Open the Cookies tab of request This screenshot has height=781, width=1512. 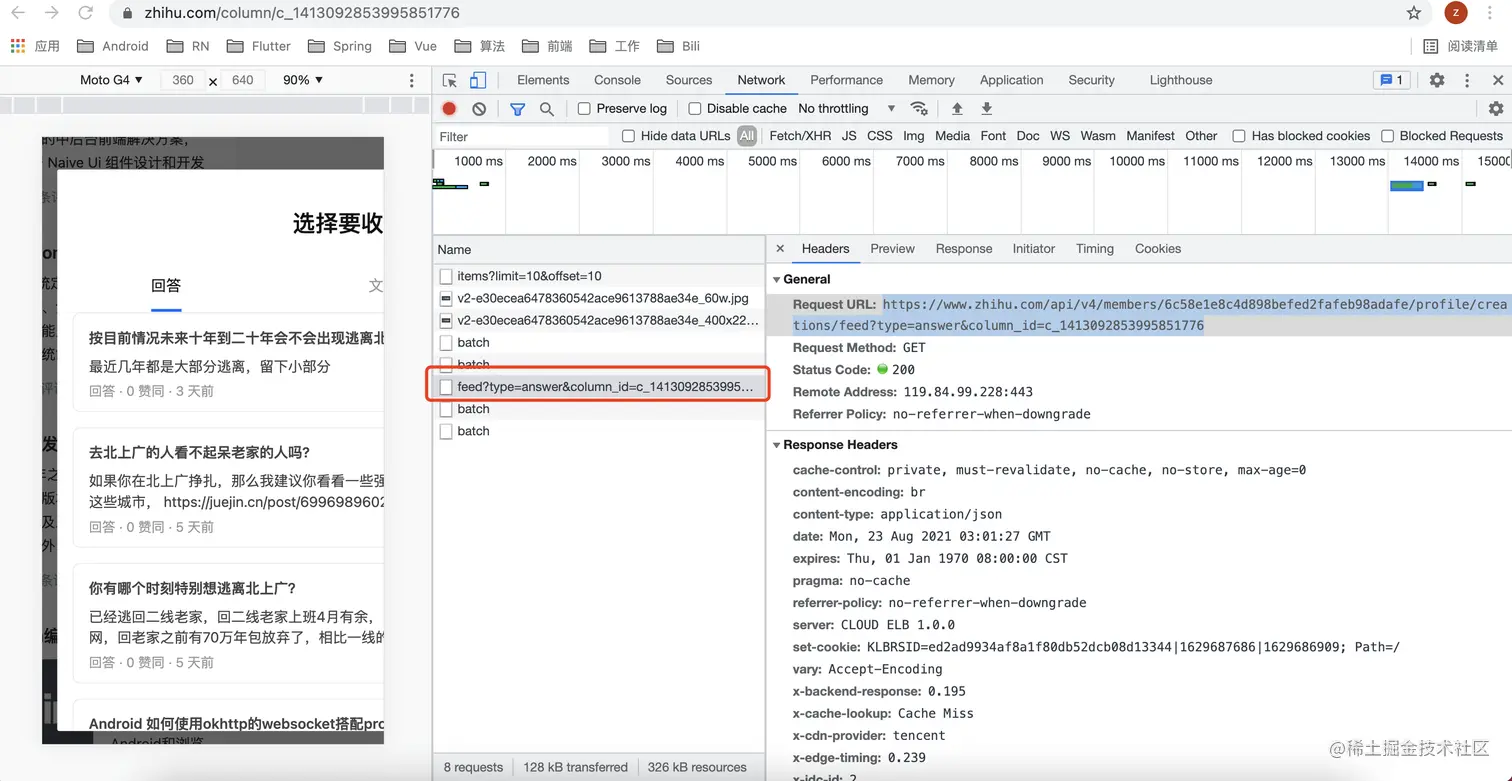pyautogui.click(x=1158, y=249)
